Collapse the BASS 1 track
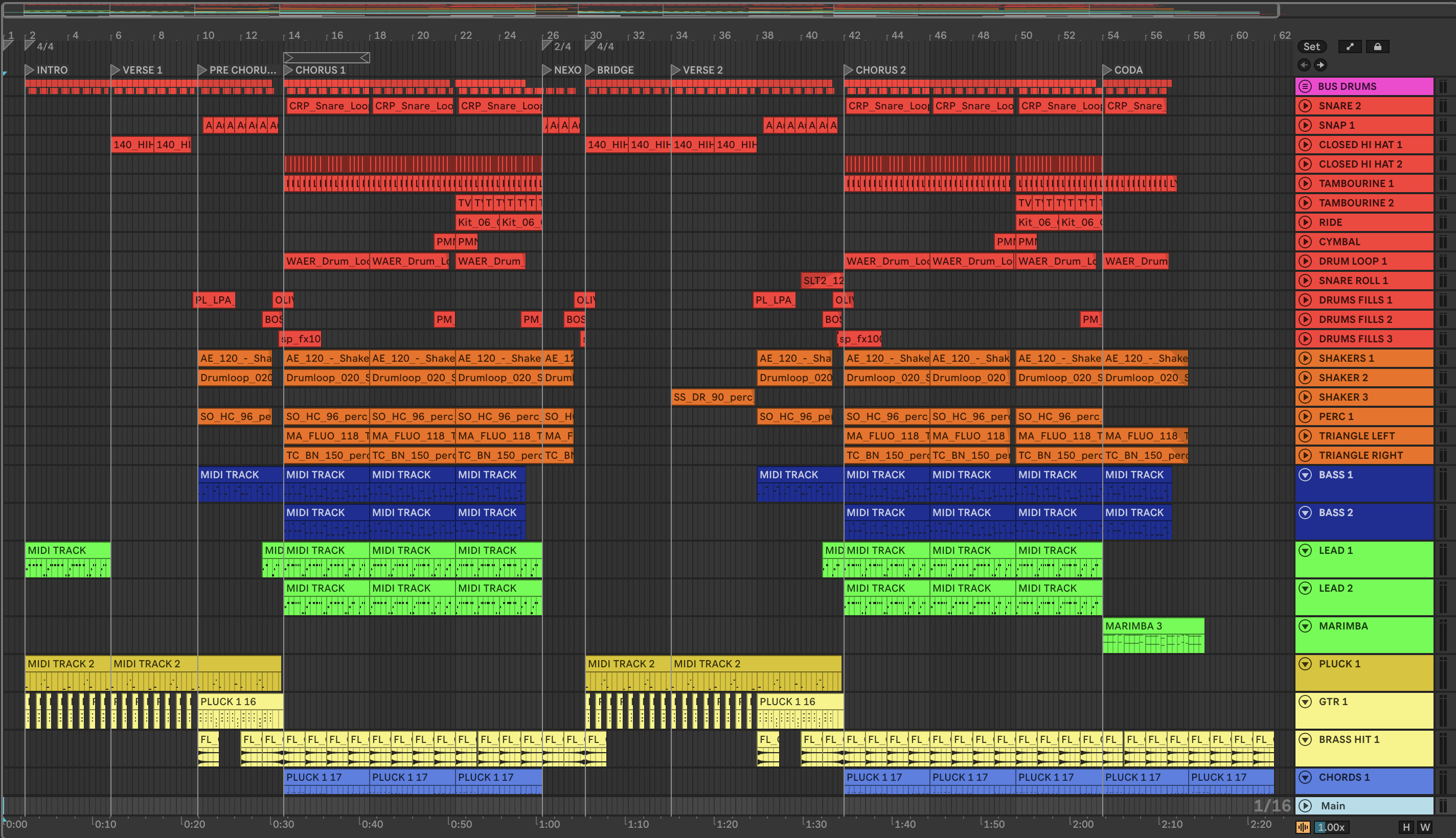This screenshot has width=1456, height=838. [x=1305, y=475]
